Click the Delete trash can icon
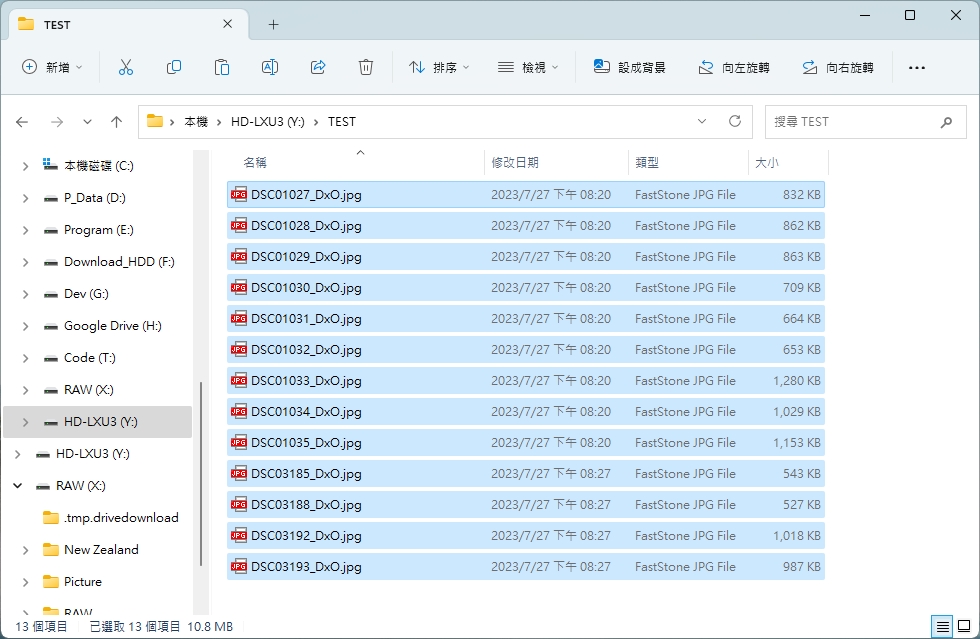The image size is (980, 639). [x=366, y=67]
